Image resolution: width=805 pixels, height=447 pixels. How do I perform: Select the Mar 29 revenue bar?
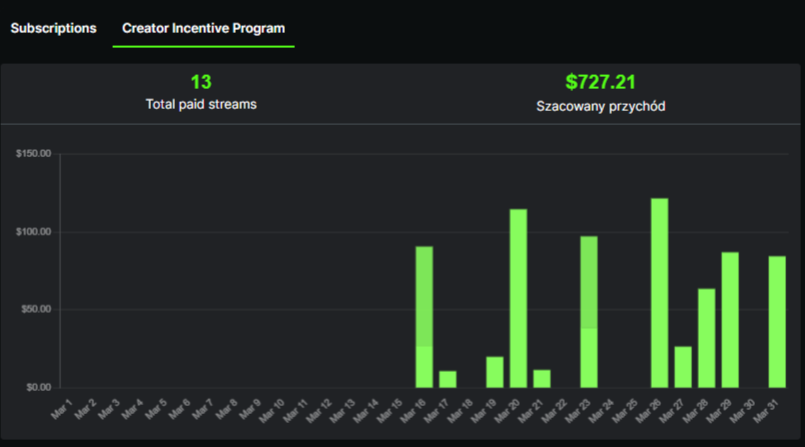coord(730,320)
